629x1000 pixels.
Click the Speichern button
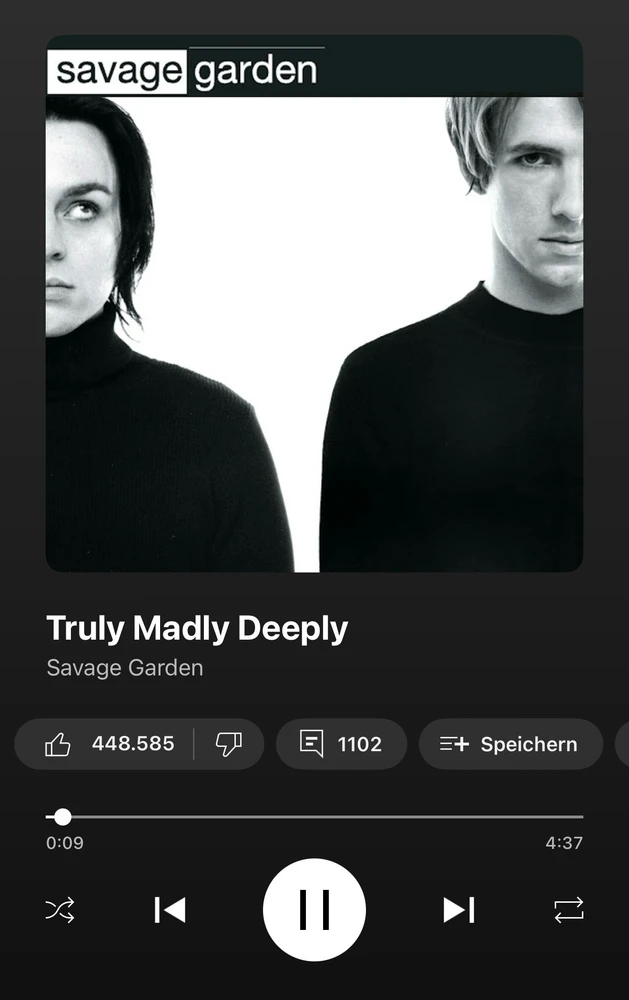510,744
